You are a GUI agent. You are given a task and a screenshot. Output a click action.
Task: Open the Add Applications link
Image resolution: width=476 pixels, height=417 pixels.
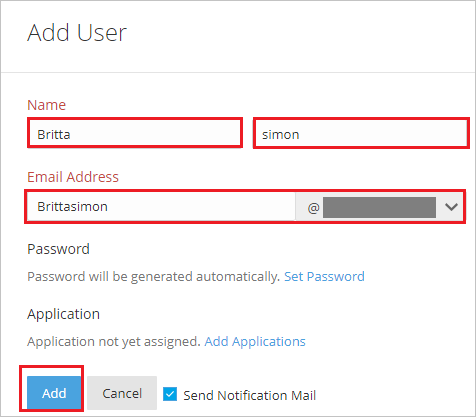[x=255, y=342]
